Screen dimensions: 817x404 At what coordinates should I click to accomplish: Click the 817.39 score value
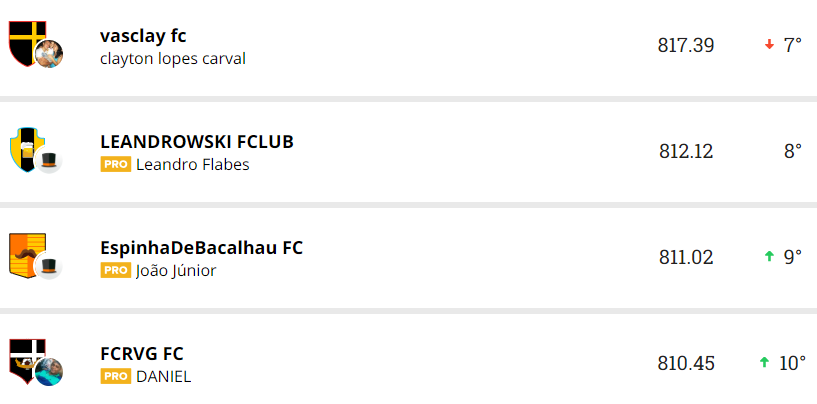click(x=686, y=45)
